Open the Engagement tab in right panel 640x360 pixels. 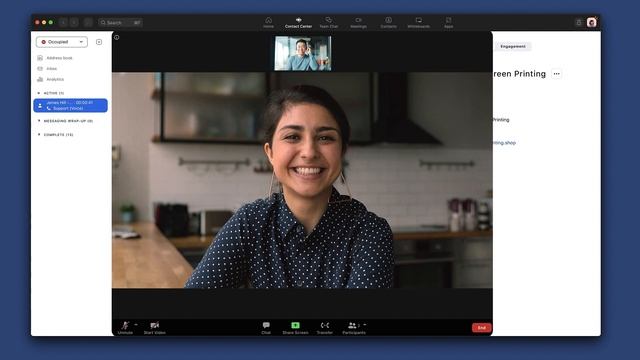pos(513,47)
